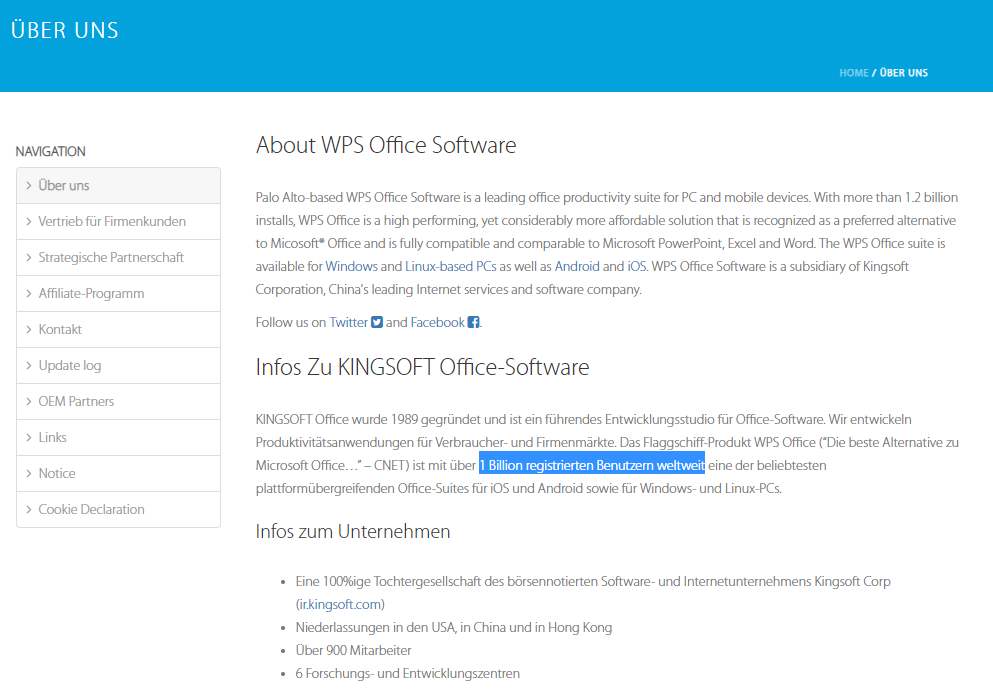Click the Facebook text link
This screenshot has height=700, width=993.
point(437,322)
